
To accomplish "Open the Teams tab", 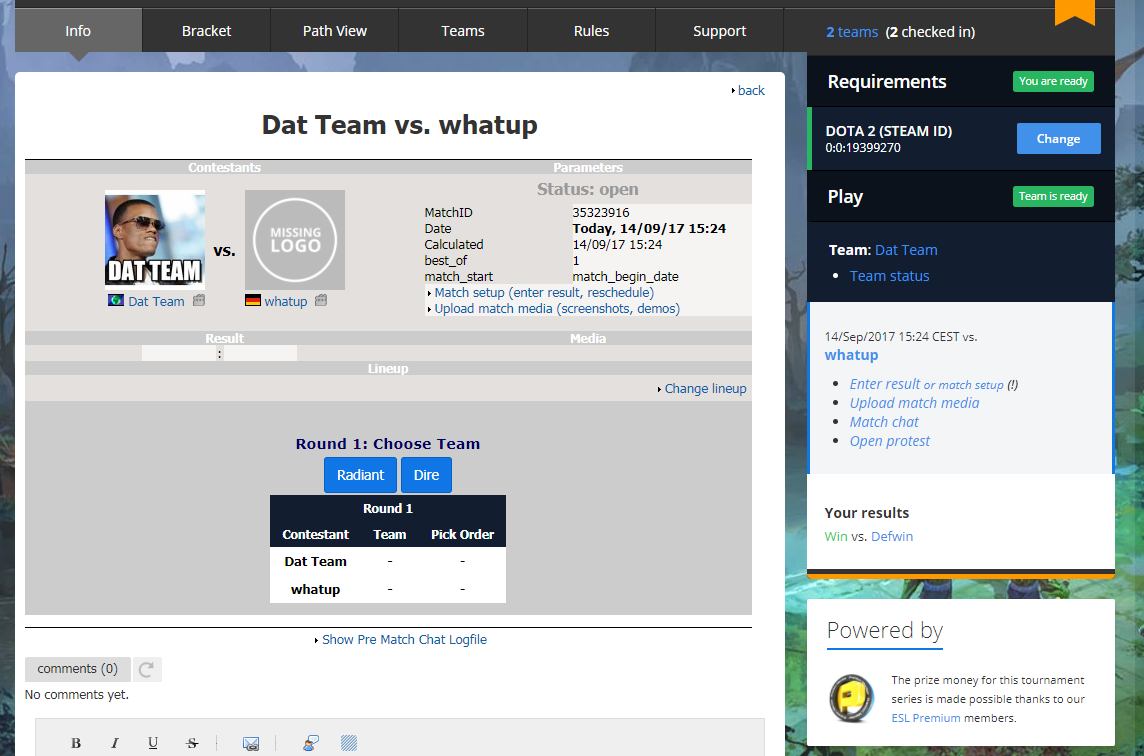I will tap(463, 31).
